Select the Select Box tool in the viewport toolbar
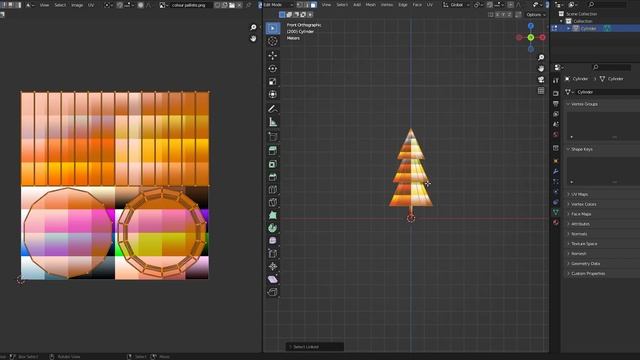 [273, 28]
